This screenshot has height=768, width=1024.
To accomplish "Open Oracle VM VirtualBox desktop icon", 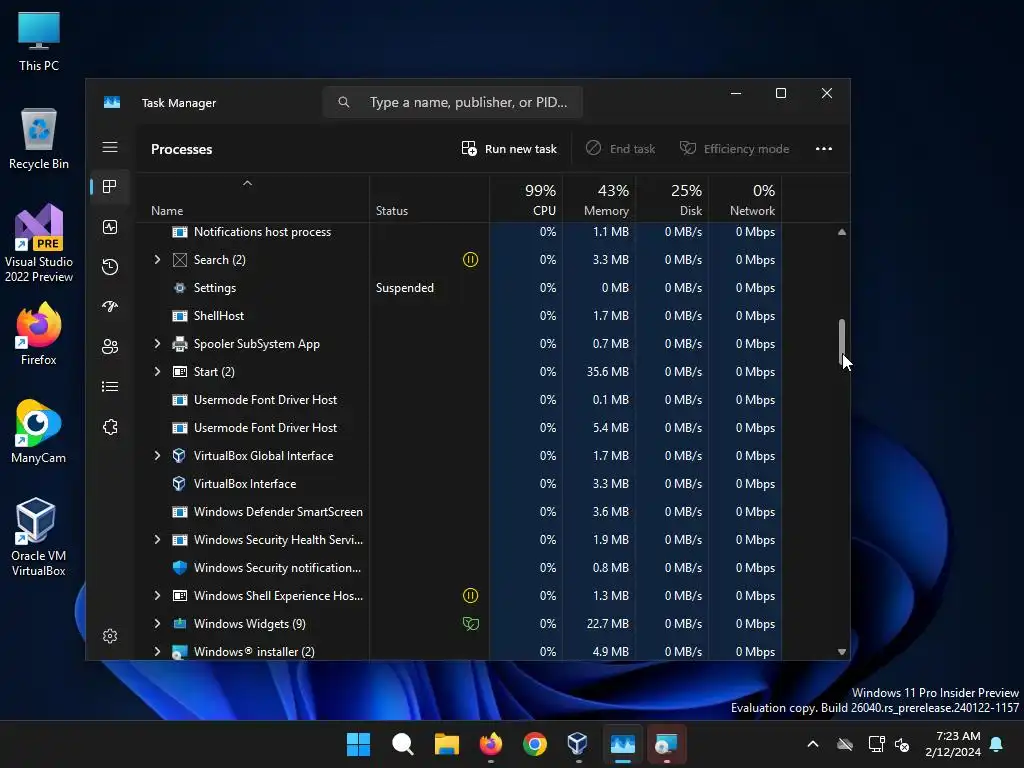I will (39, 537).
